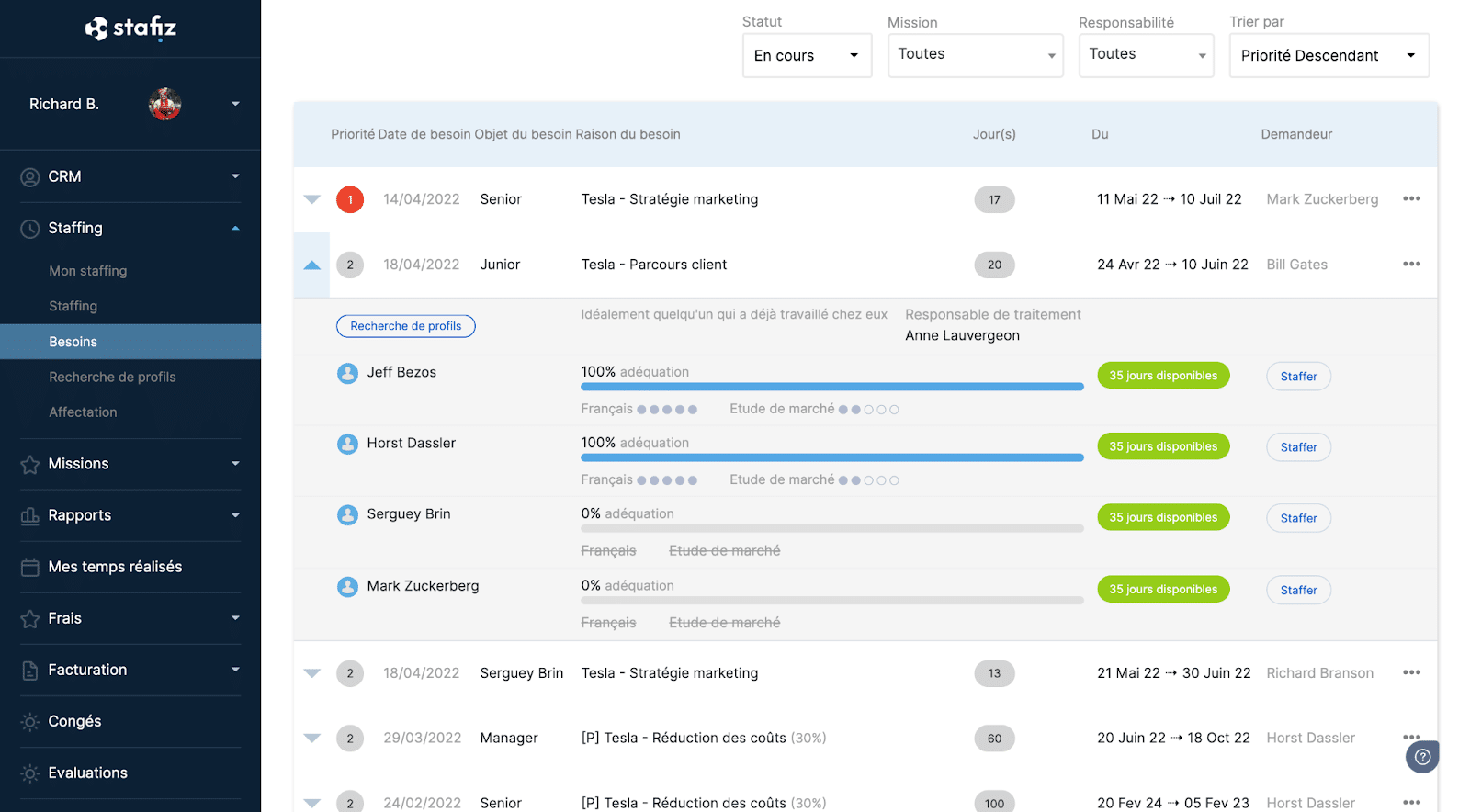1470x812 pixels.
Task: Click the 17 days badge
Action: coord(994,199)
